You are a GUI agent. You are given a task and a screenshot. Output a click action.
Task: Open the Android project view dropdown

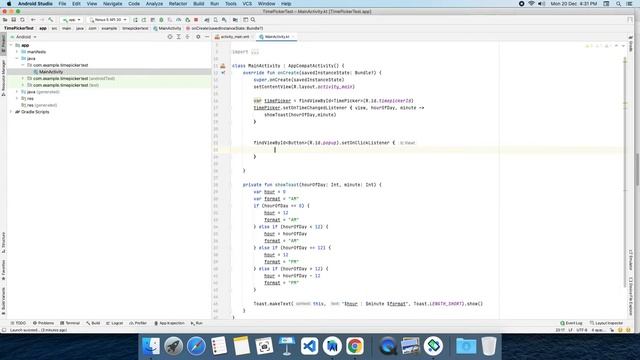[x=24, y=37]
